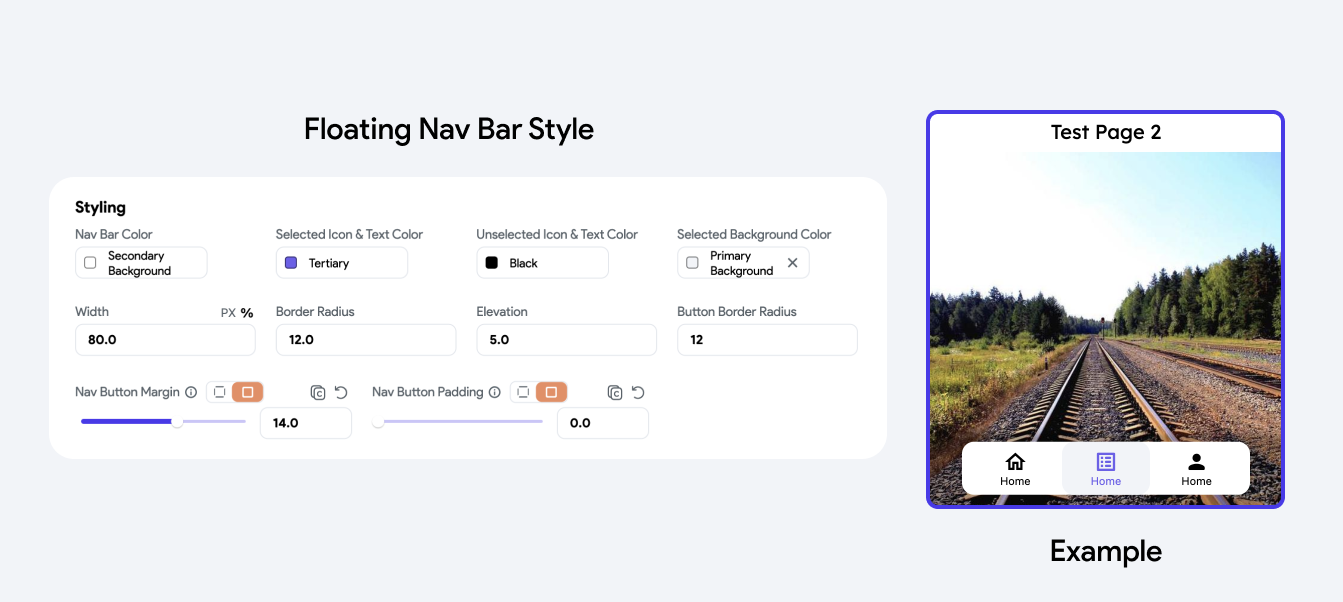Click the Nav Button Padding value field
The image size is (1343, 602).
coord(603,423)
